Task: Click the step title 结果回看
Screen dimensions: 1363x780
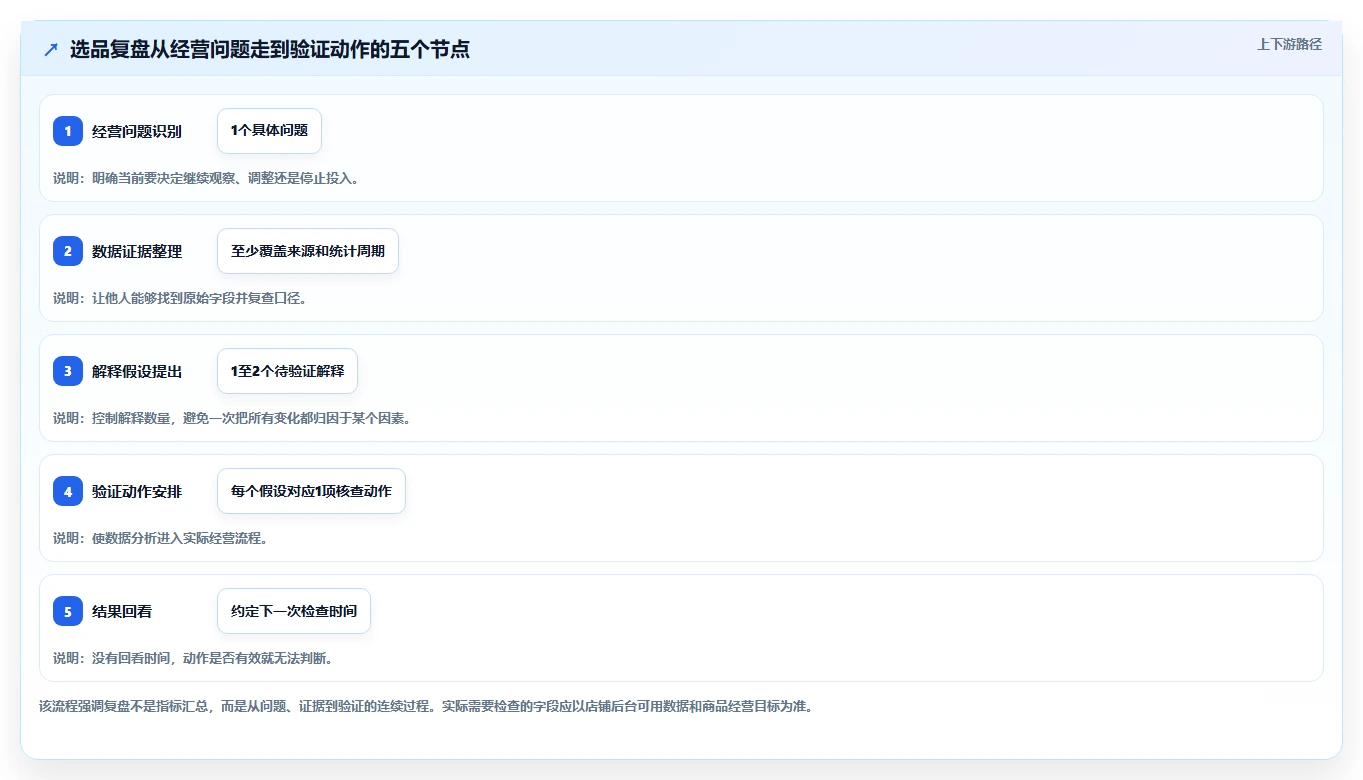Action: tap(122, 612)
